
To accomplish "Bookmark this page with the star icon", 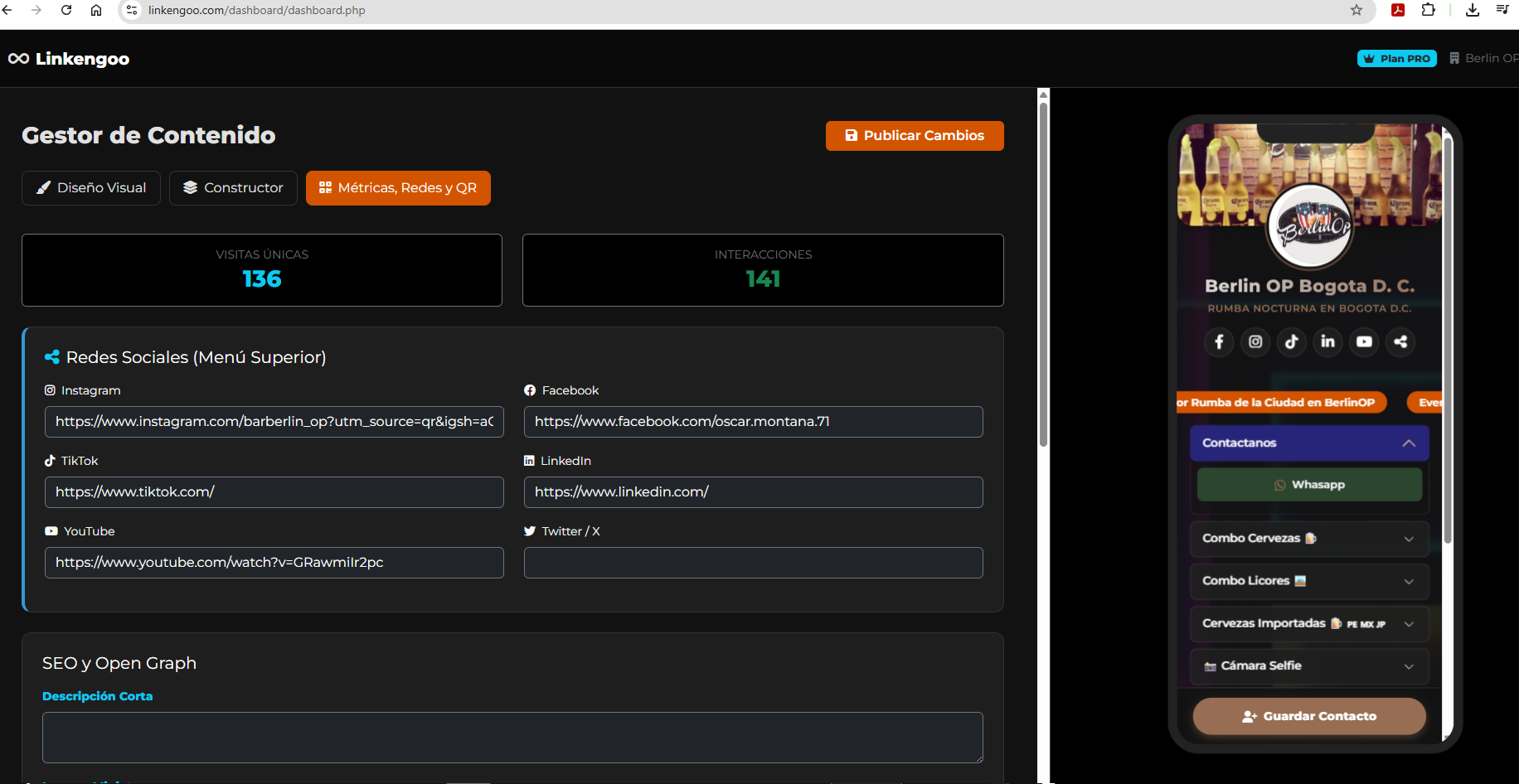I will tap(1356, 10).
